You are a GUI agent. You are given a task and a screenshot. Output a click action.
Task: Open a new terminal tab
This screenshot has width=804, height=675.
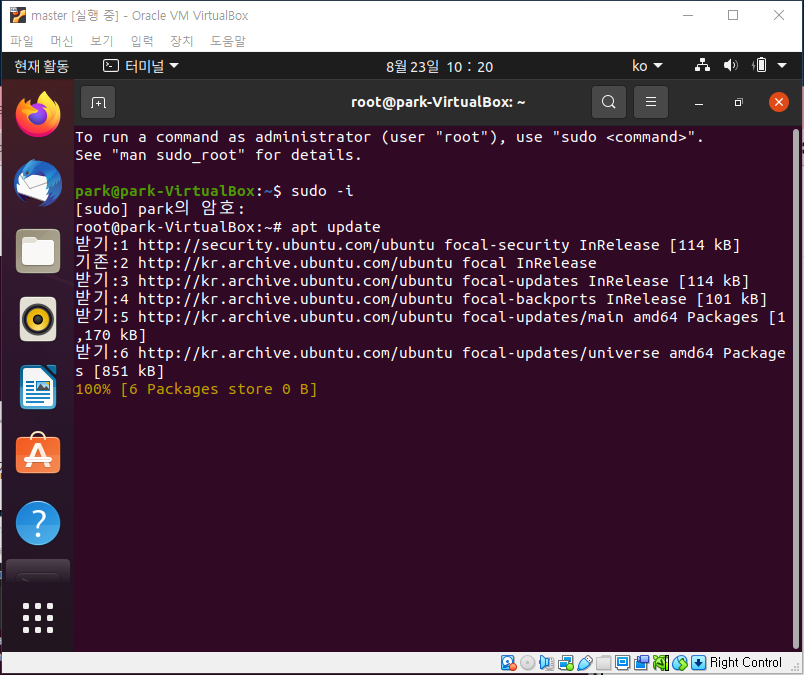[98, 103]
